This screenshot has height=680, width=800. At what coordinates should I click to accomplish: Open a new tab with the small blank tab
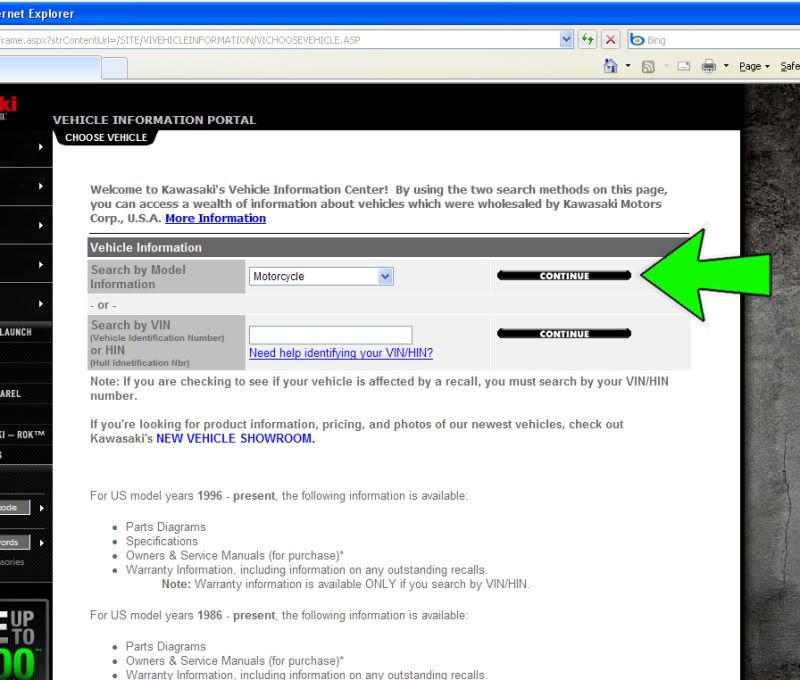pos(114,68)
